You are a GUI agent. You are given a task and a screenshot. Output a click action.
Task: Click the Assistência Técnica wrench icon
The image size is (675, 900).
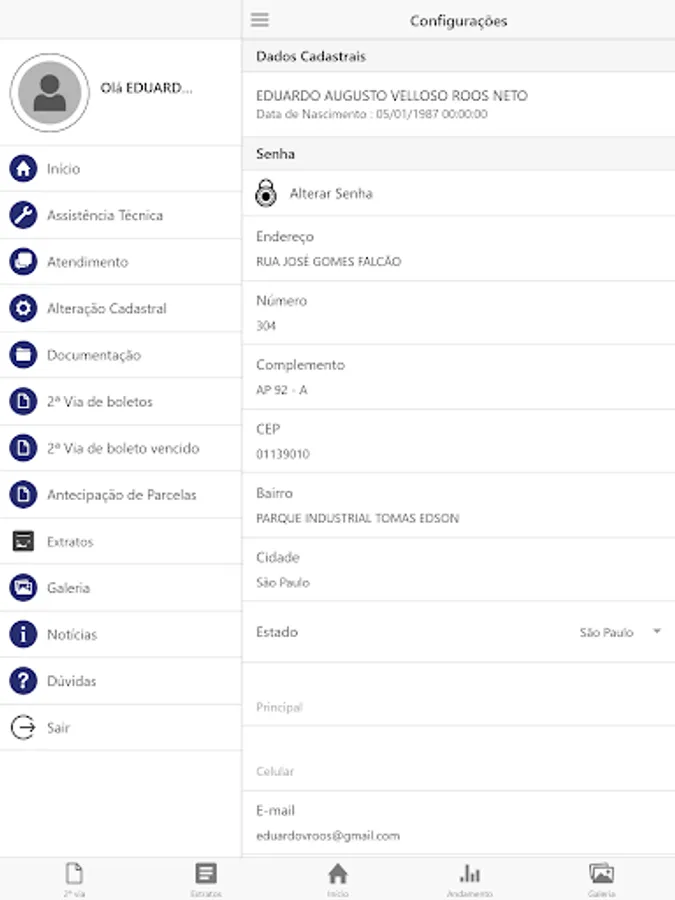coord(23,215)
